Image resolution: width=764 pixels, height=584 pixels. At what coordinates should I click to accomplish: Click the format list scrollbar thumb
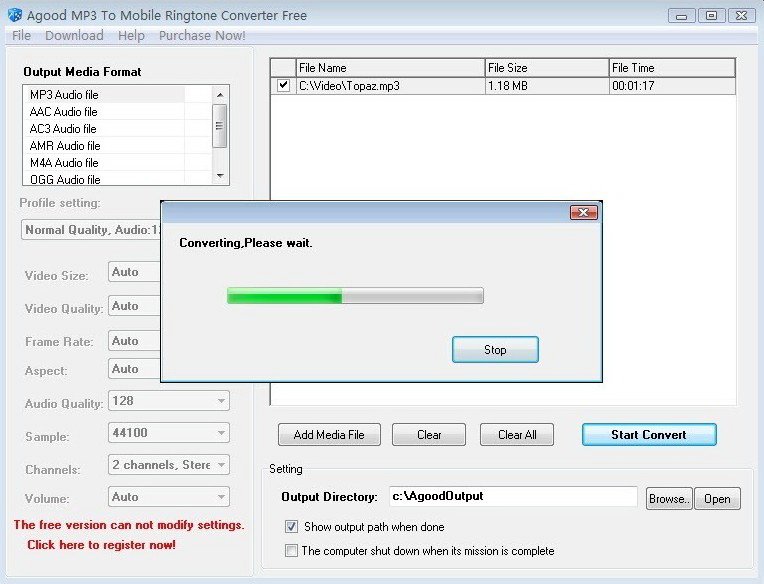(220, 126)
